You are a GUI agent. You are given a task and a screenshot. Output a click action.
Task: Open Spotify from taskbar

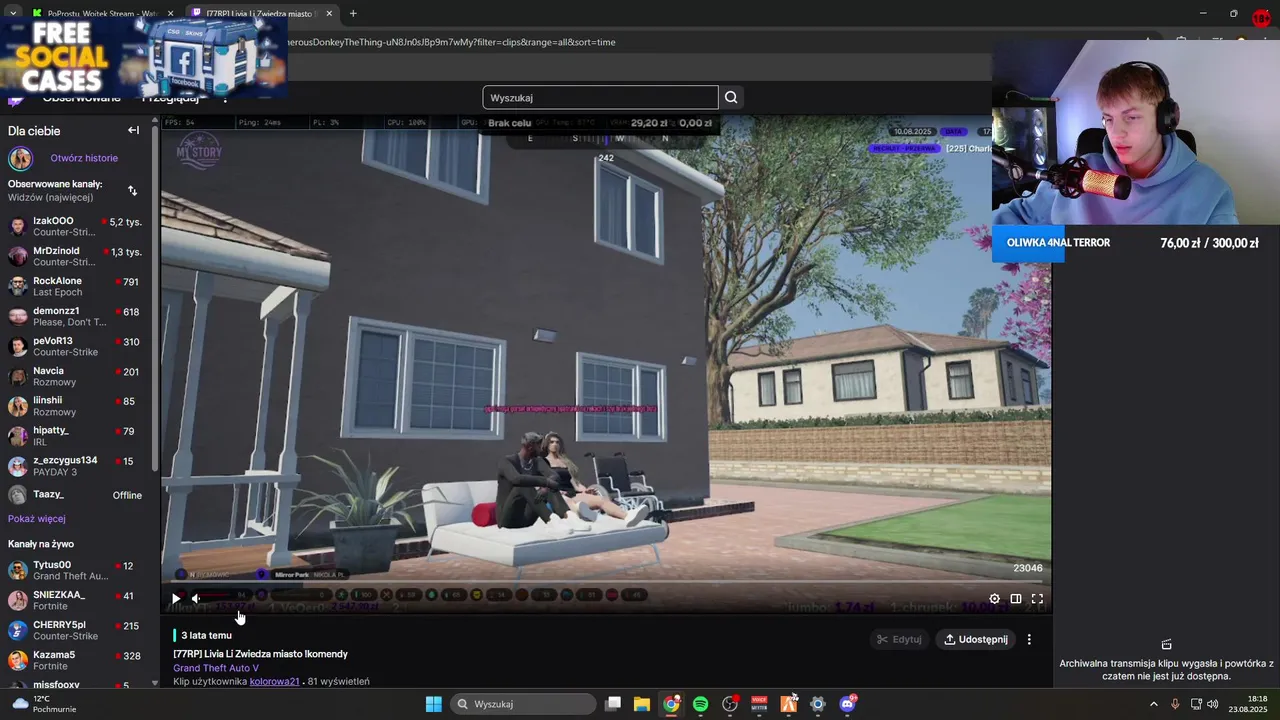coord(700,704)
